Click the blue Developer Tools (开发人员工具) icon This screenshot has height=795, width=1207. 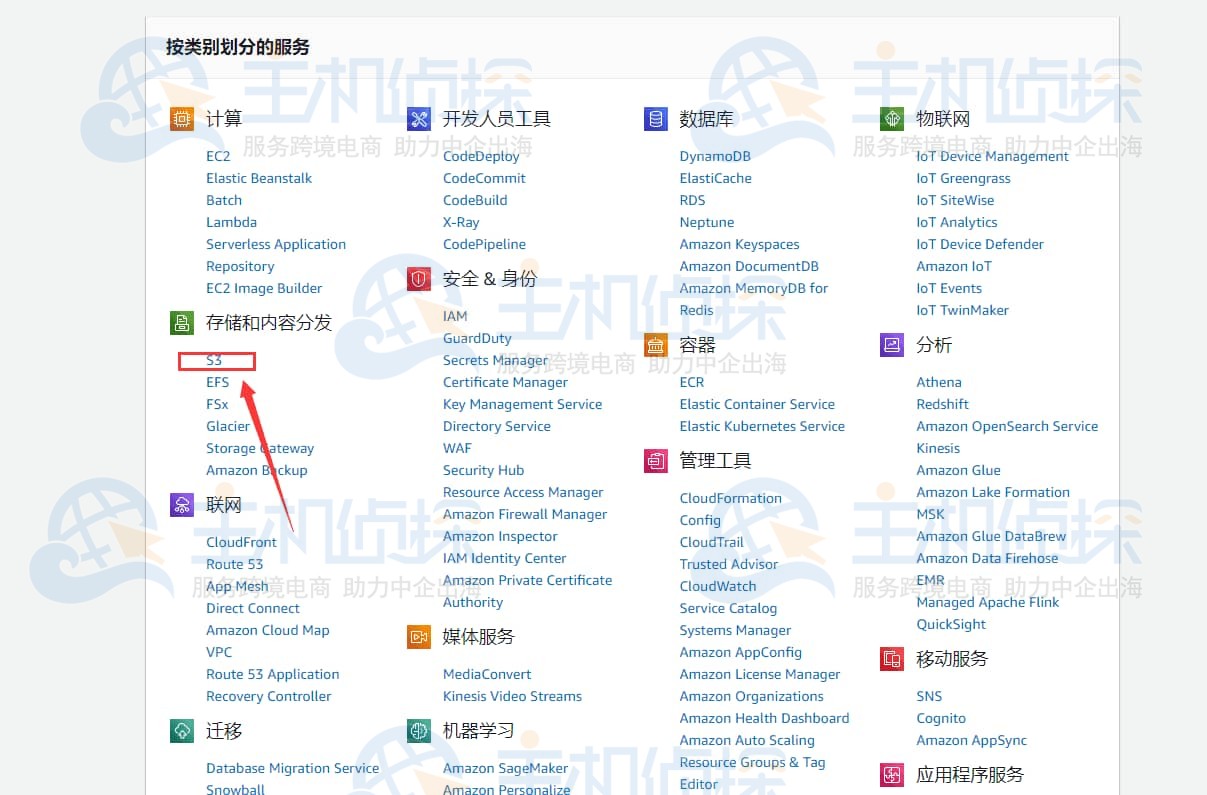(x=419, y=119)
